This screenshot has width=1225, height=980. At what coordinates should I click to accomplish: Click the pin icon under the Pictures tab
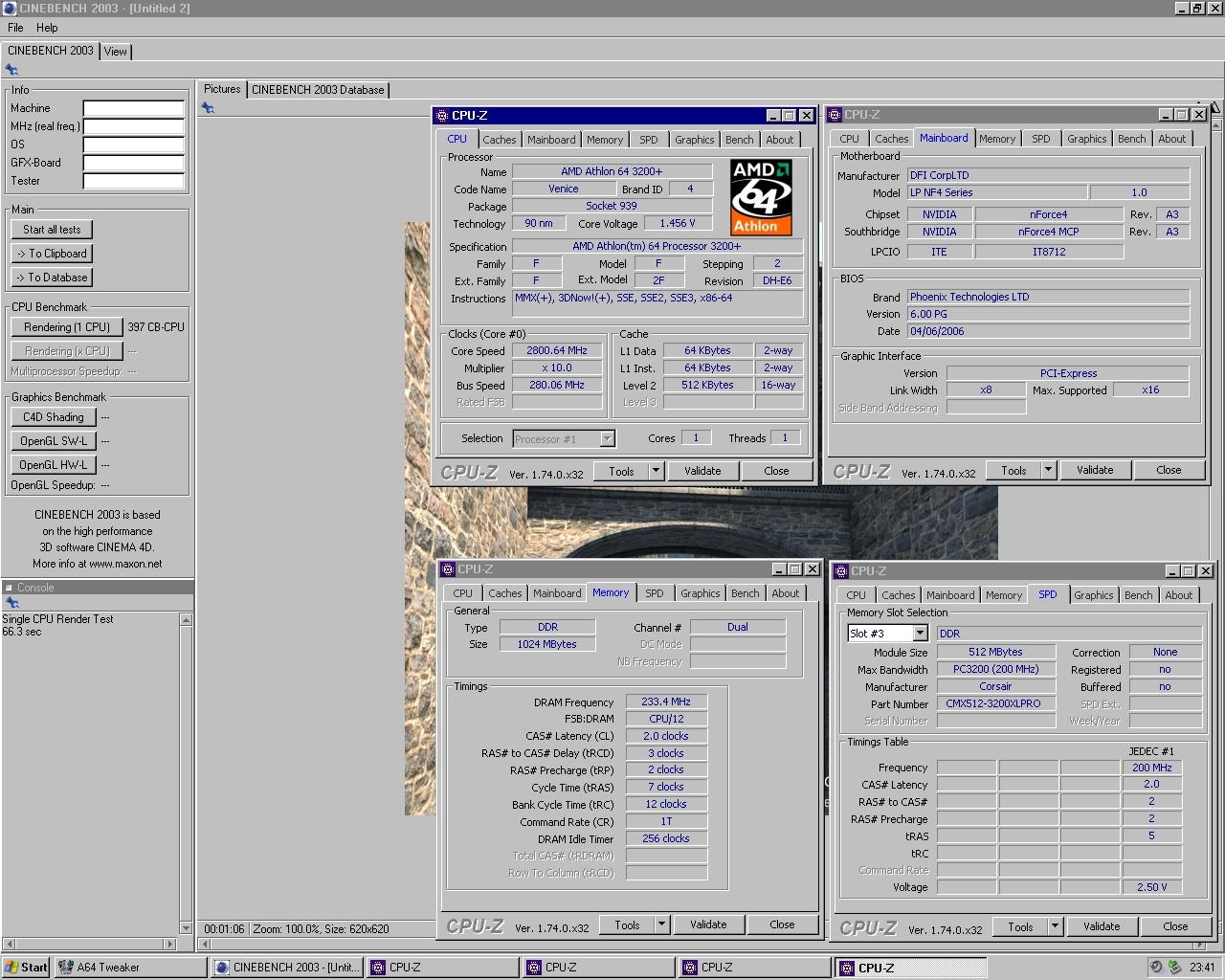tap(208, 108)
